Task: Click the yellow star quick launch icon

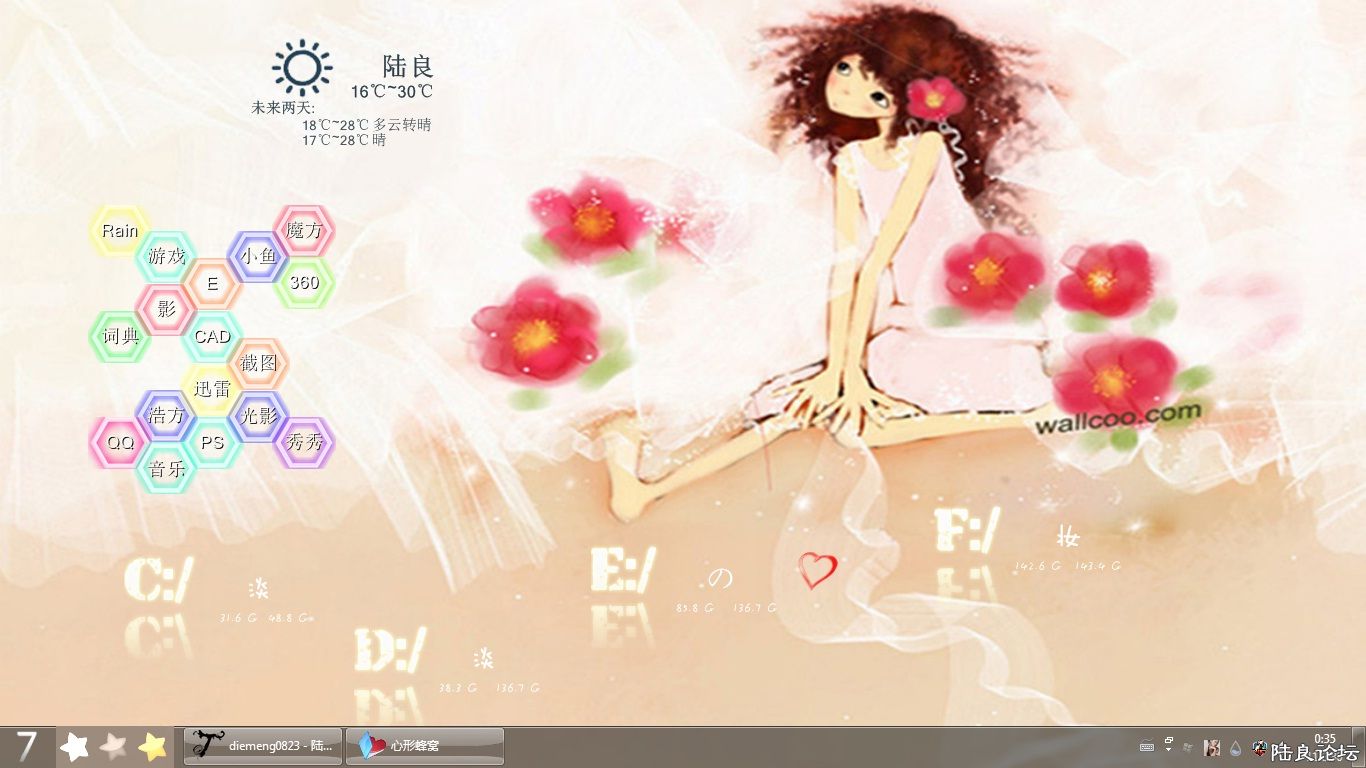Action: click(x=152, y=746)
